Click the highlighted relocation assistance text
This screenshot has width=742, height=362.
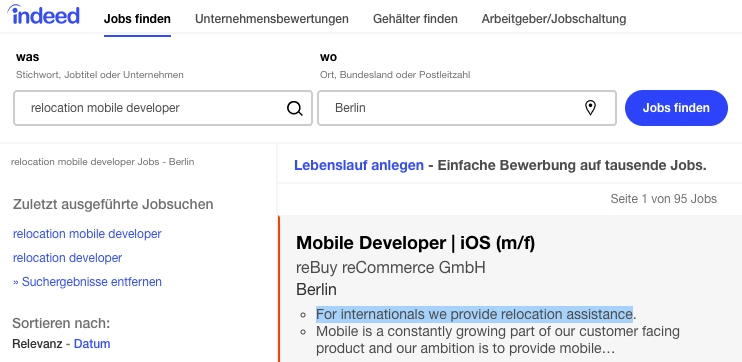[474, 314]
